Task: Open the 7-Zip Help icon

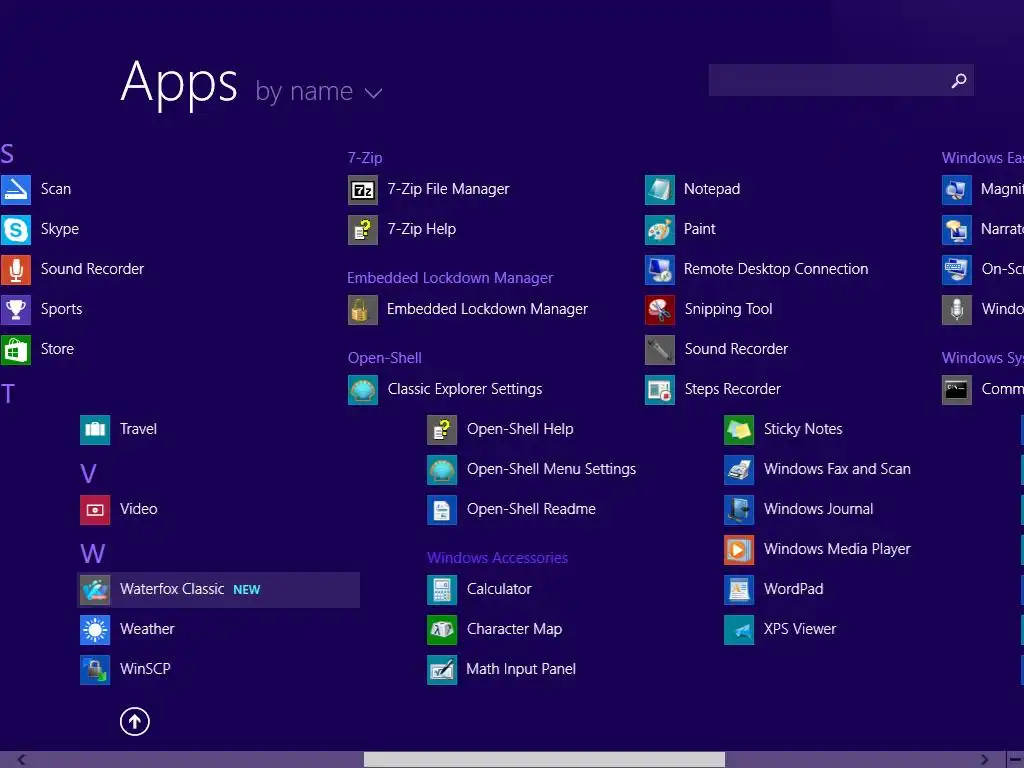Action: click(362, 229)
